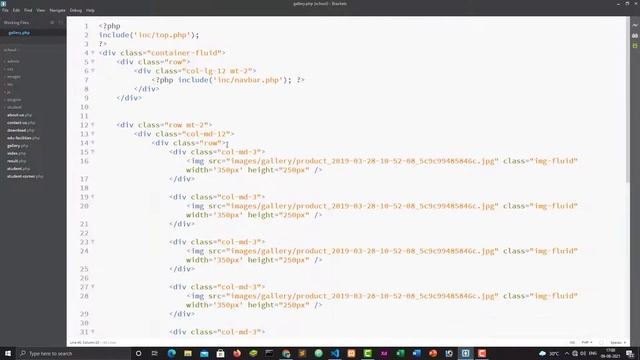
Task: Open Cortana circle on taskbar
Action: pyautogui.click(x=138, y=353)
